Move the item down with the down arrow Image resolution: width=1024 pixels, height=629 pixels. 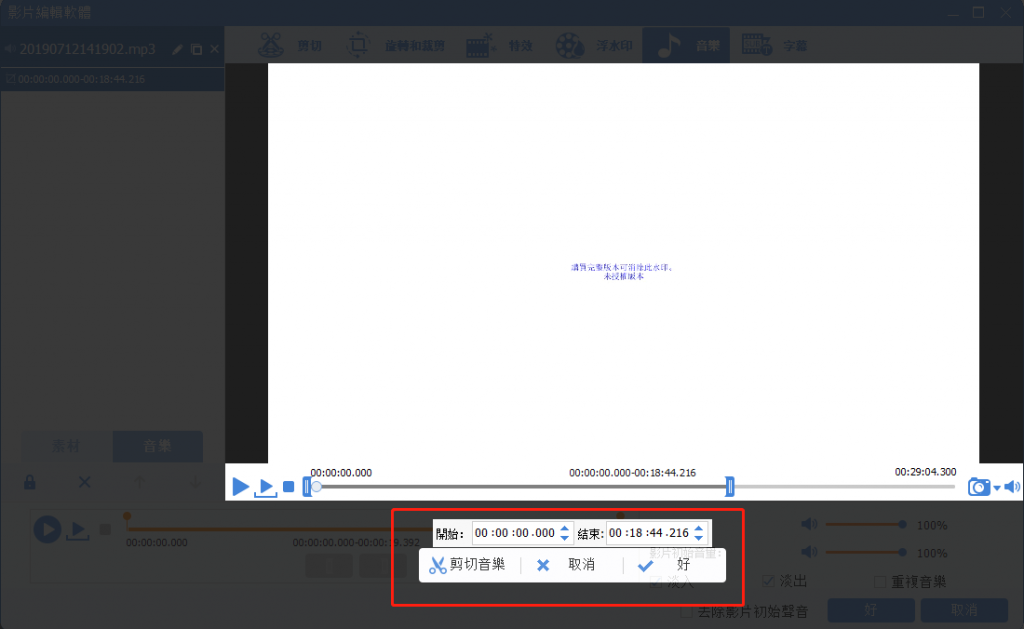point(195,483)
